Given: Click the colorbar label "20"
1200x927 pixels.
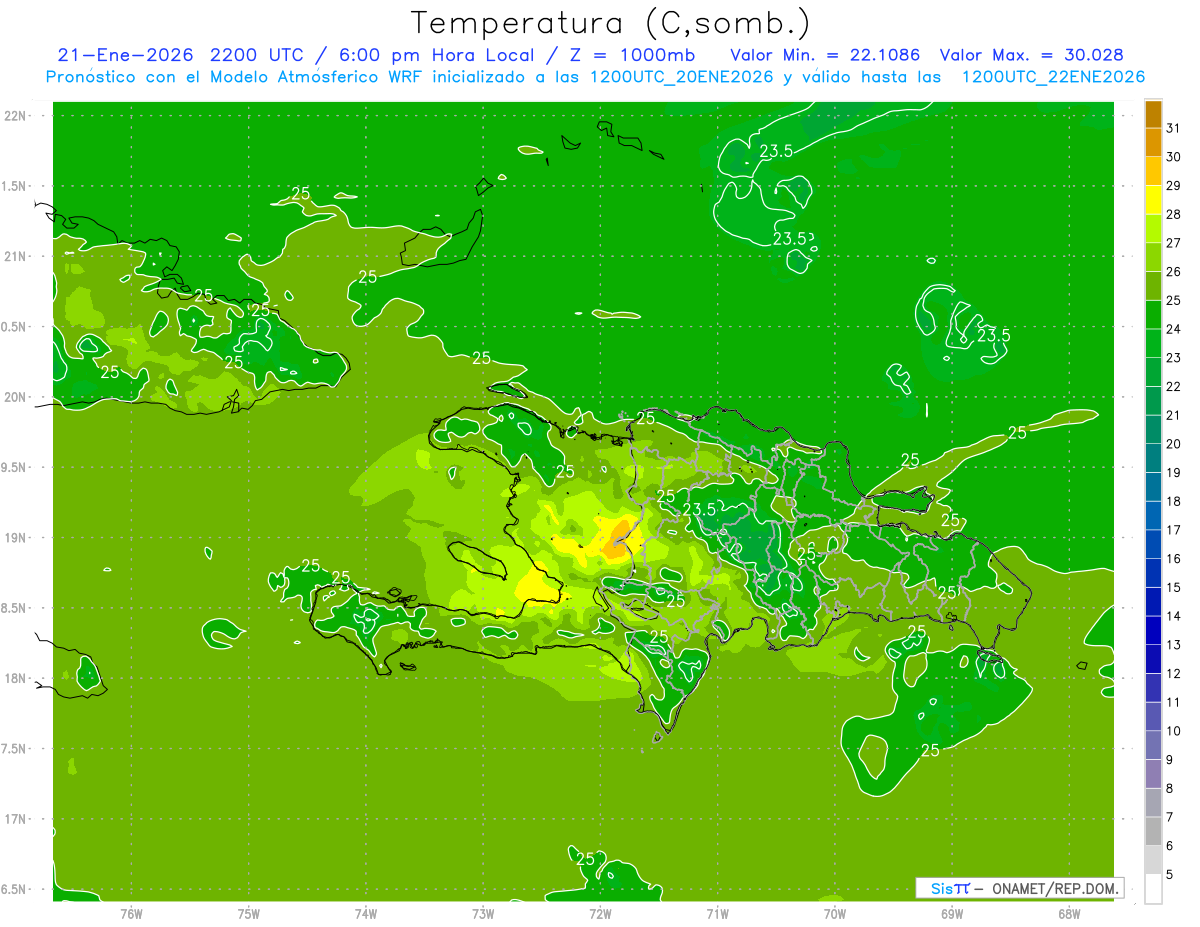Looking at the screenshot, I should (x=1174, y=444).
